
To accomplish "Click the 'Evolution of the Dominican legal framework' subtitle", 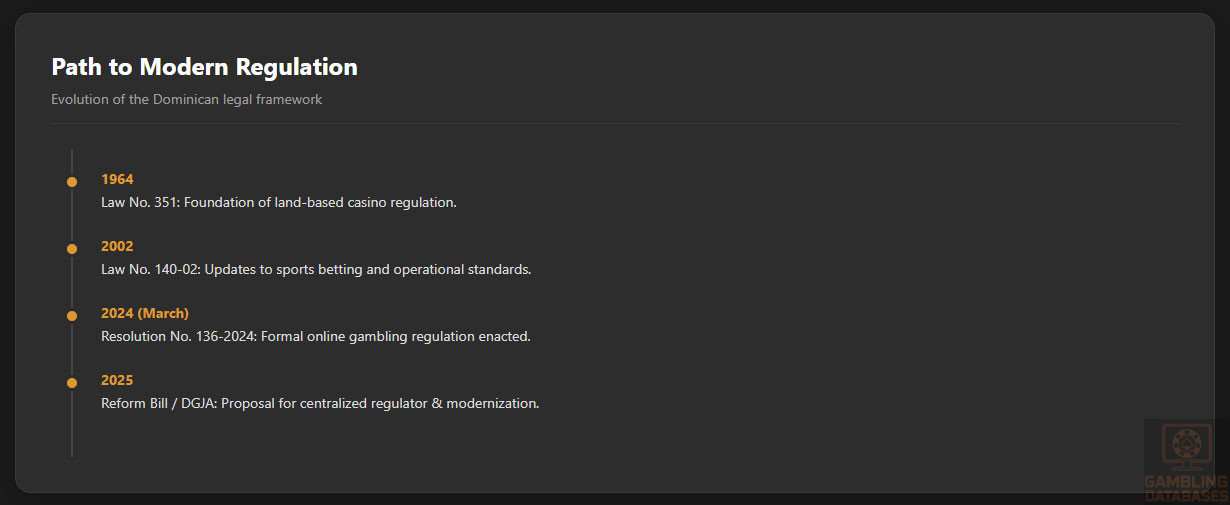I will pyautogui.click(x=186, y=99).
